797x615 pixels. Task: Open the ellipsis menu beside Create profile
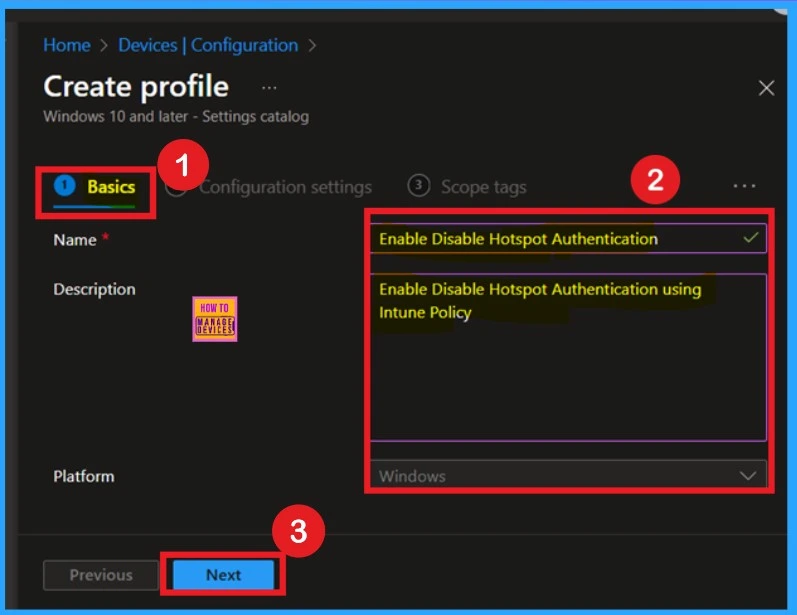269,88
